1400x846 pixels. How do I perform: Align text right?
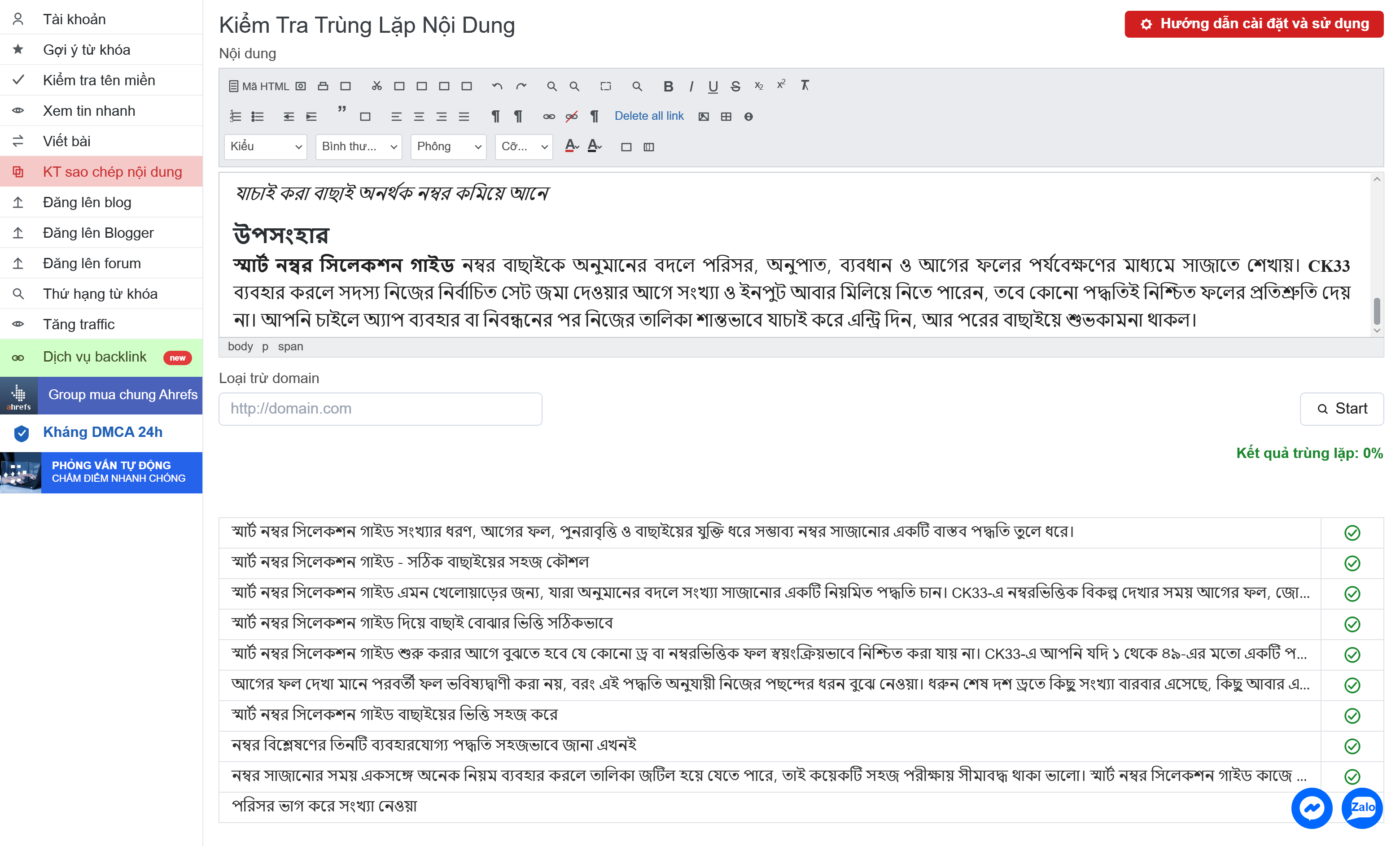tap(442, 117)
